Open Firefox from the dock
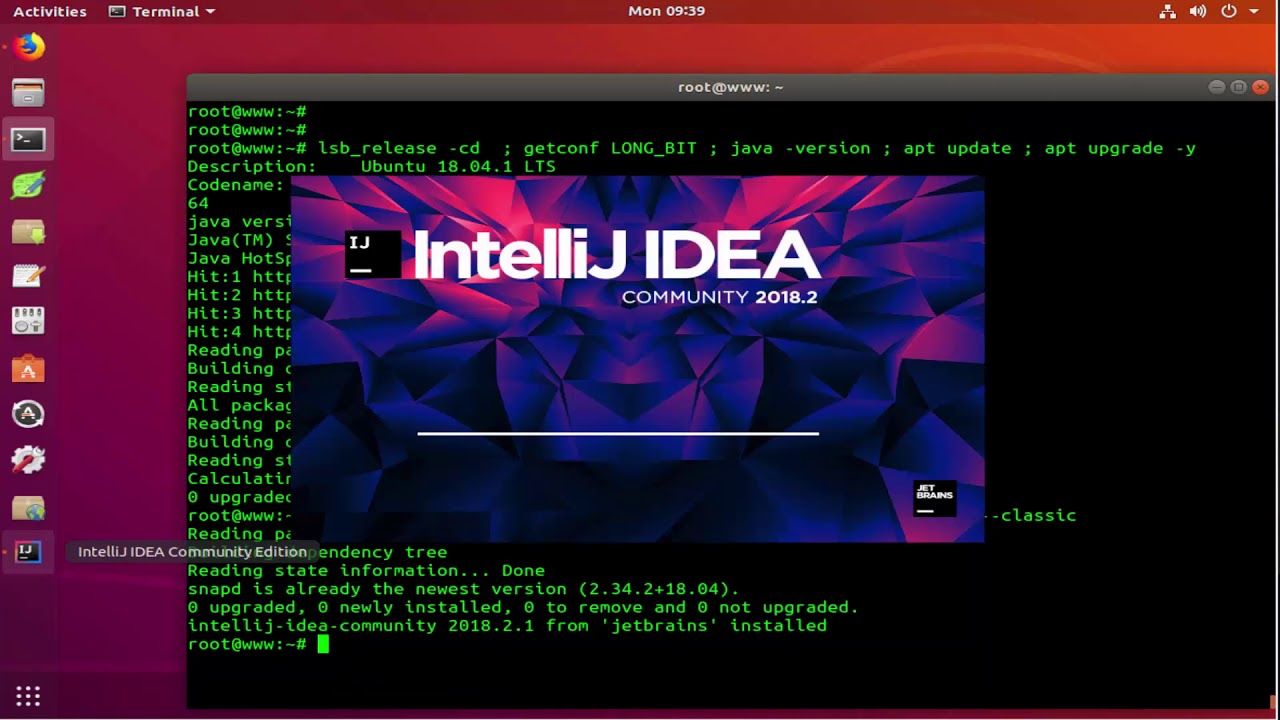Viewport: 1280px width, 720px height. click(28, 47)
